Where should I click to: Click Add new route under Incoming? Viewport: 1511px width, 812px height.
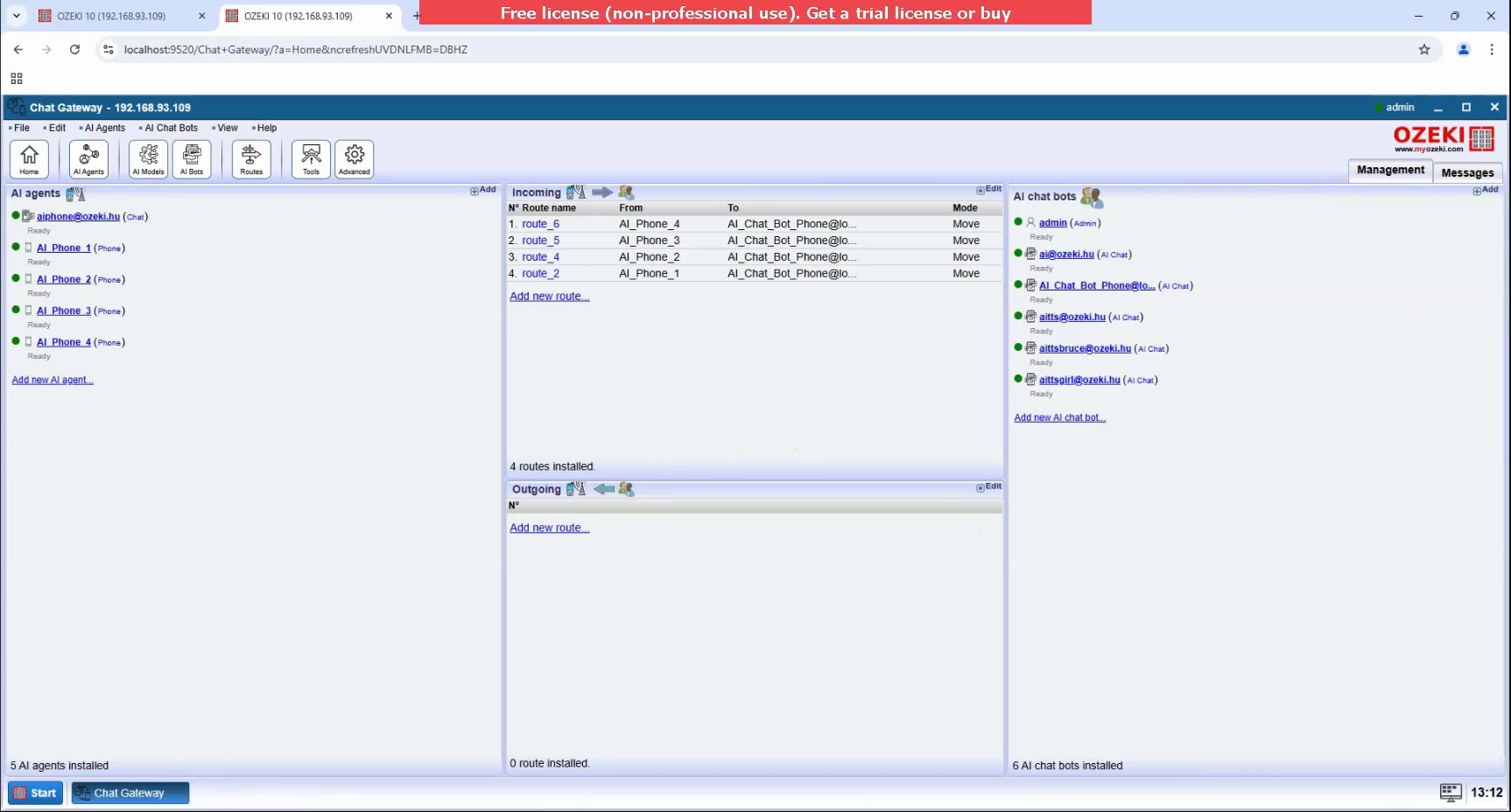click(x=550, y=297)
